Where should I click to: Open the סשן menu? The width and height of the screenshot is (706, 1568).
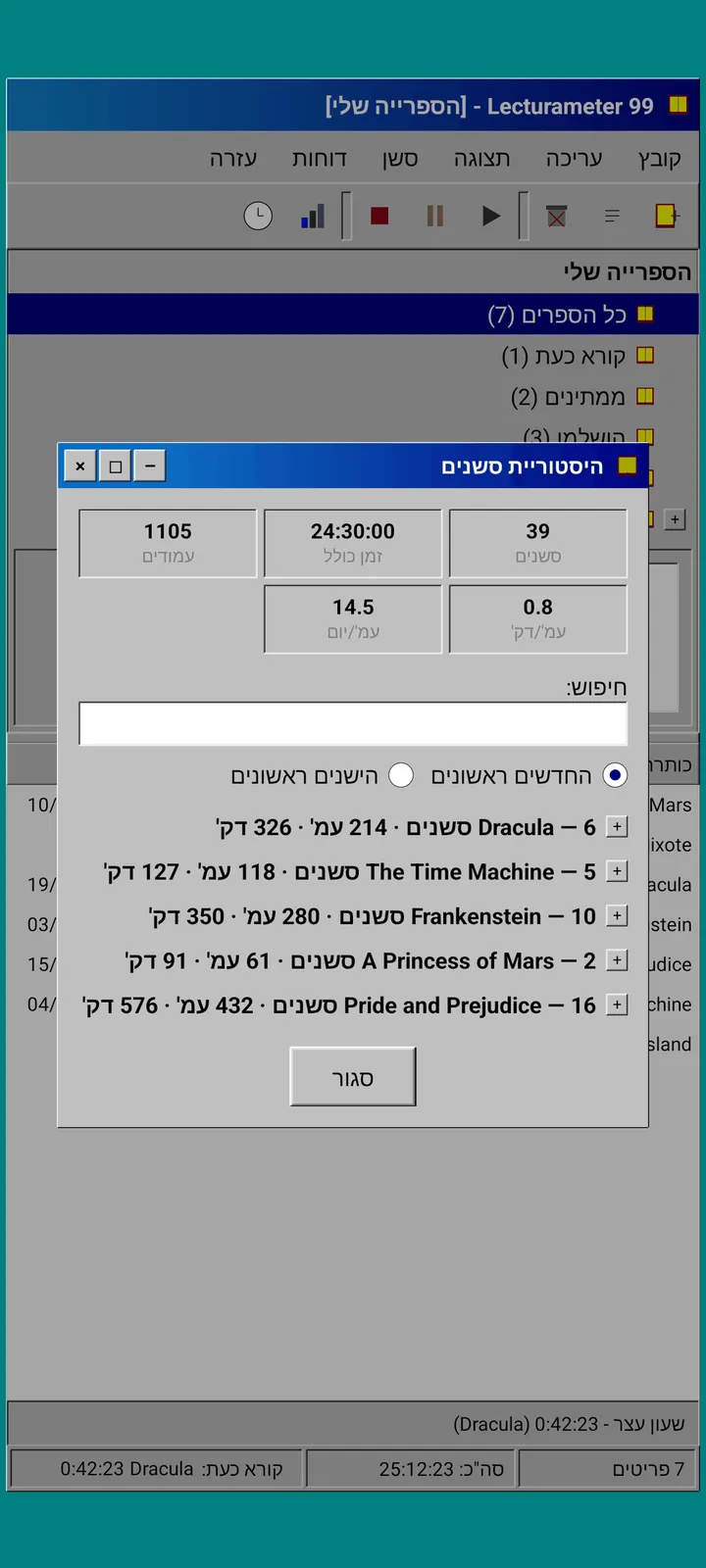tap(400, 159)
